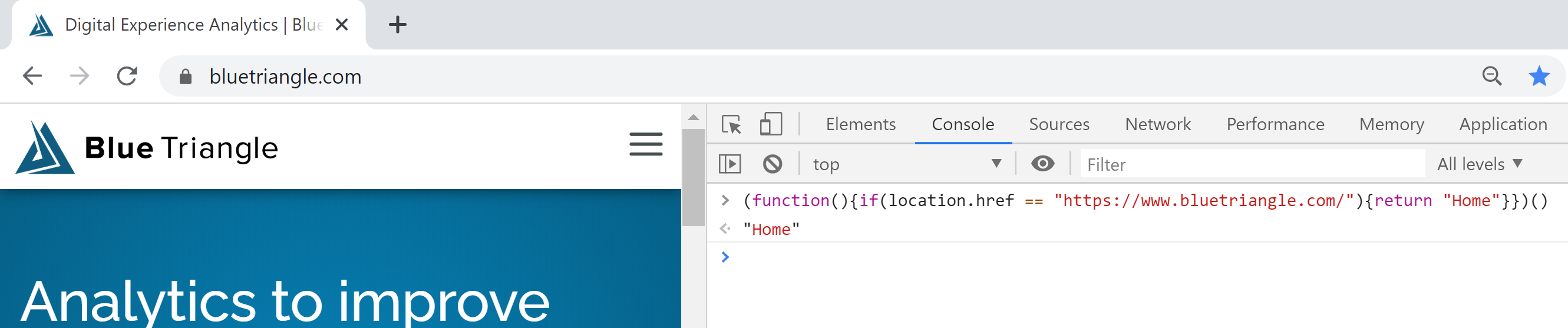Click the page scrollbar thumb
Viewport: 1568px width, 328px height.
[x=694, y=177]
